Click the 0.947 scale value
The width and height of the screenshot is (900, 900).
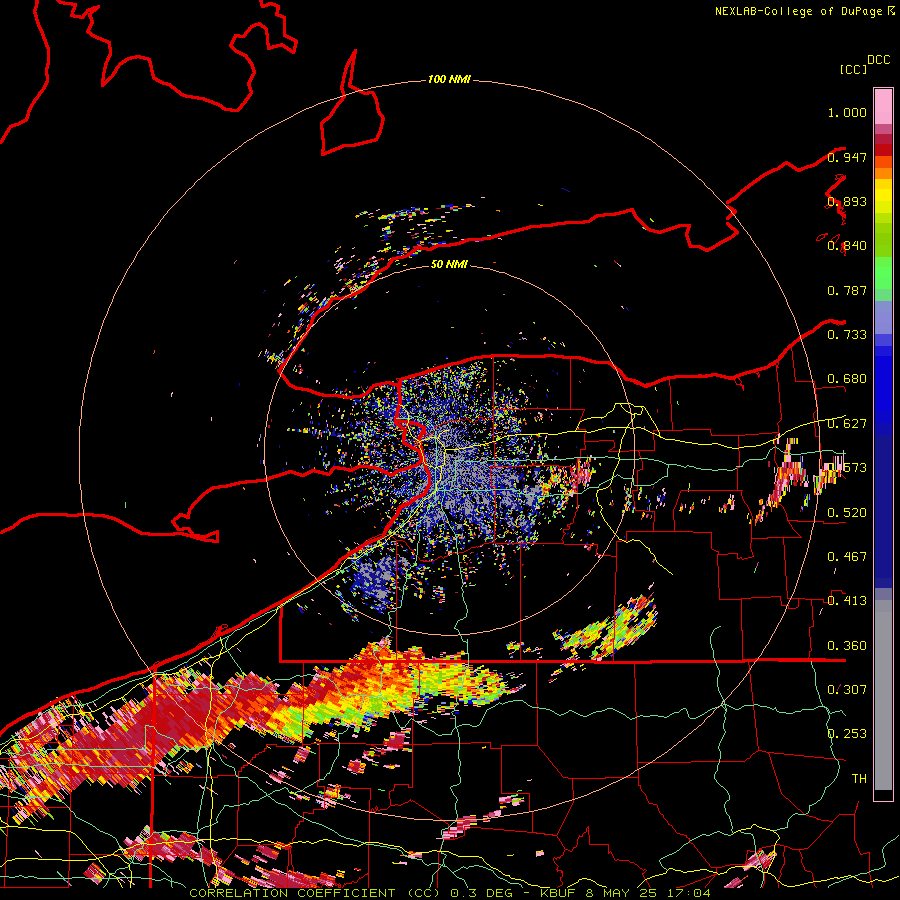pyautogui.click(x=847, y=157)
